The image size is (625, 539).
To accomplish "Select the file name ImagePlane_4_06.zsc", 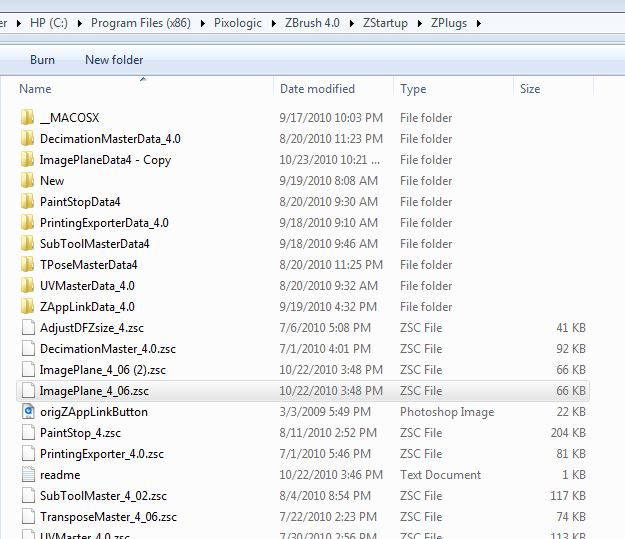I will [x=94, y=391].
